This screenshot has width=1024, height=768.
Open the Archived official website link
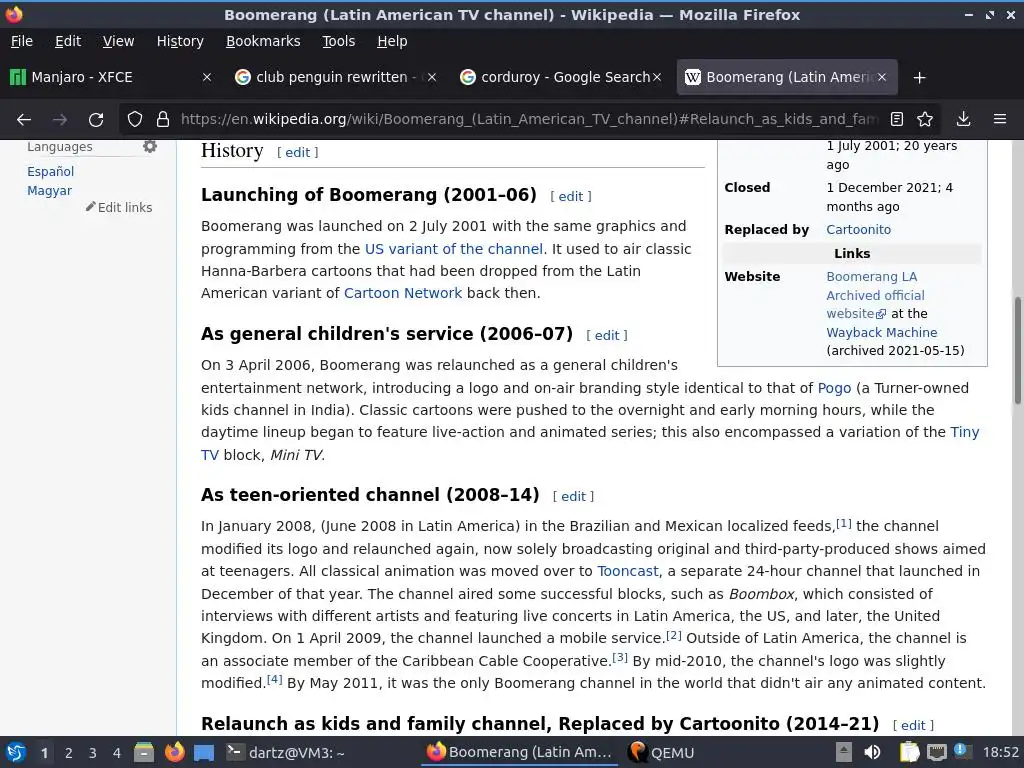coord(875,296)
